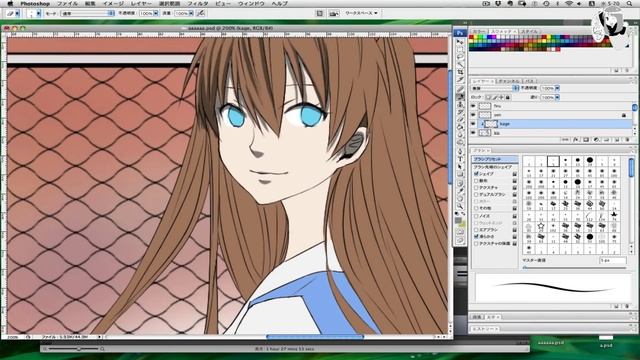Toggle the 散布 (Scattering) checkbox

click(x=476, y=180)
